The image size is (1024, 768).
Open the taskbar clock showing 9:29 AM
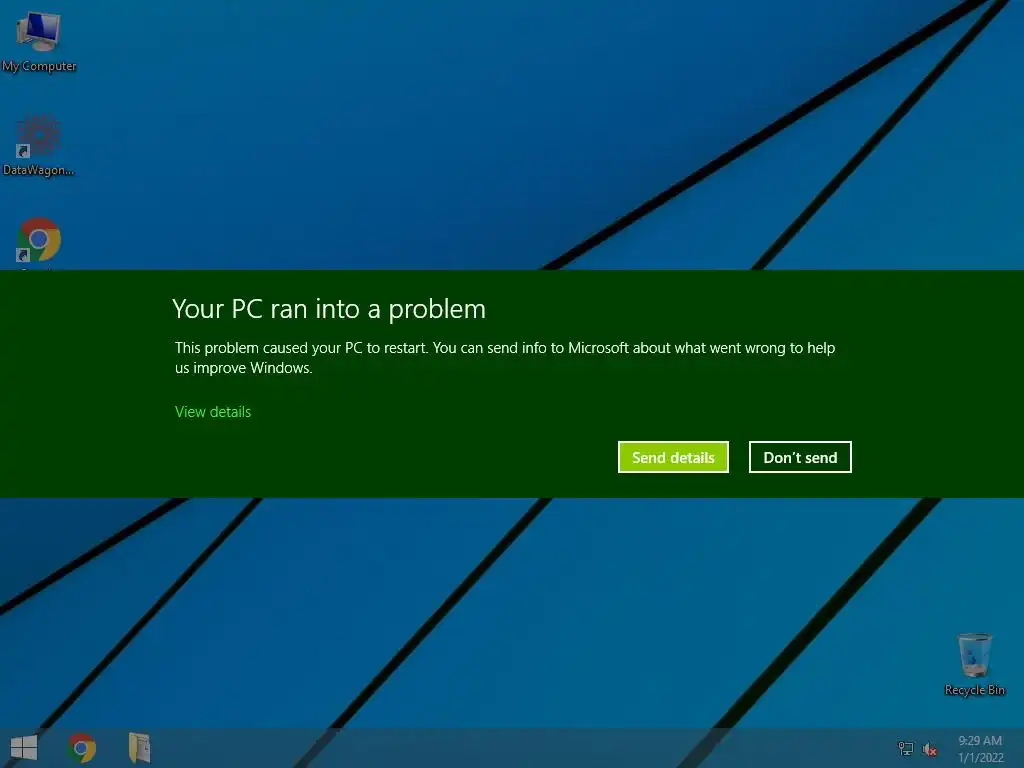(x=980, y=749)
